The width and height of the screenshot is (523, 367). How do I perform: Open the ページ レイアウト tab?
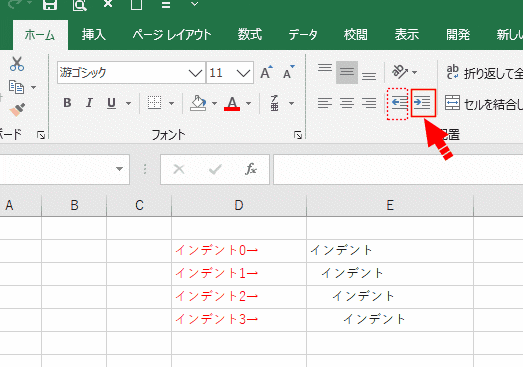tap(172, 35)
